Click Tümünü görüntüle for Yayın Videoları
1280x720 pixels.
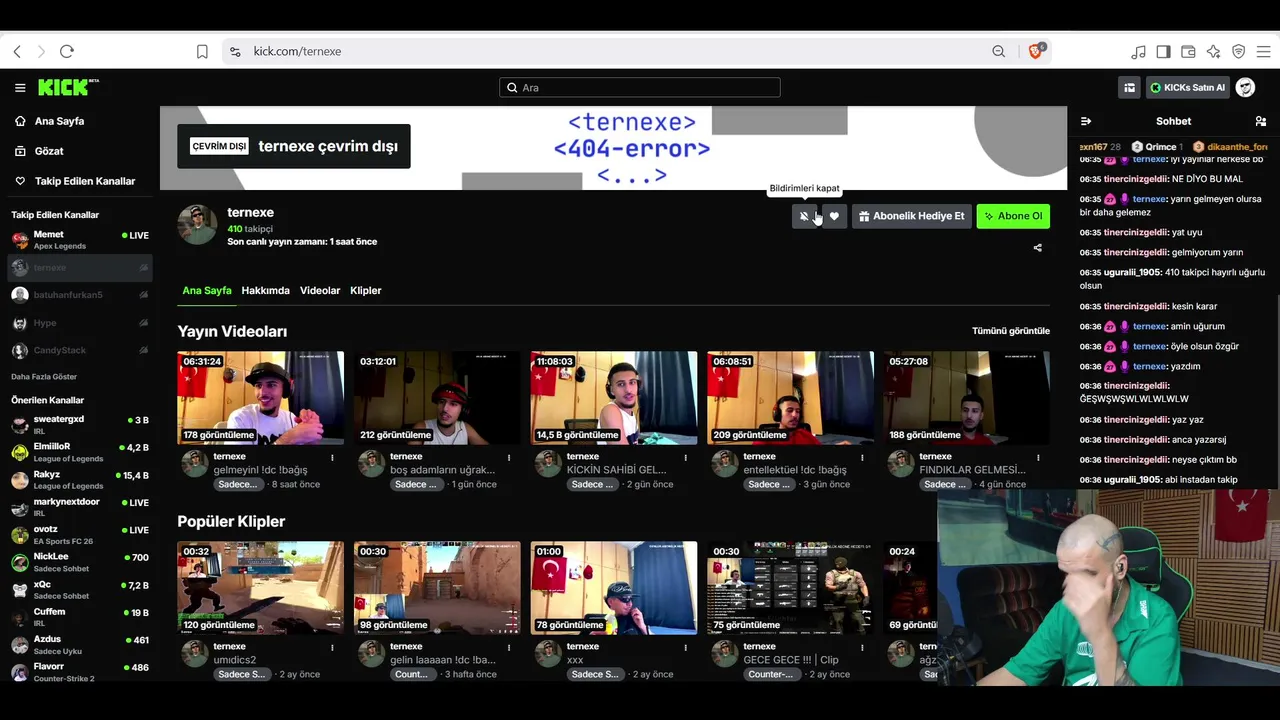(1011, 331)
